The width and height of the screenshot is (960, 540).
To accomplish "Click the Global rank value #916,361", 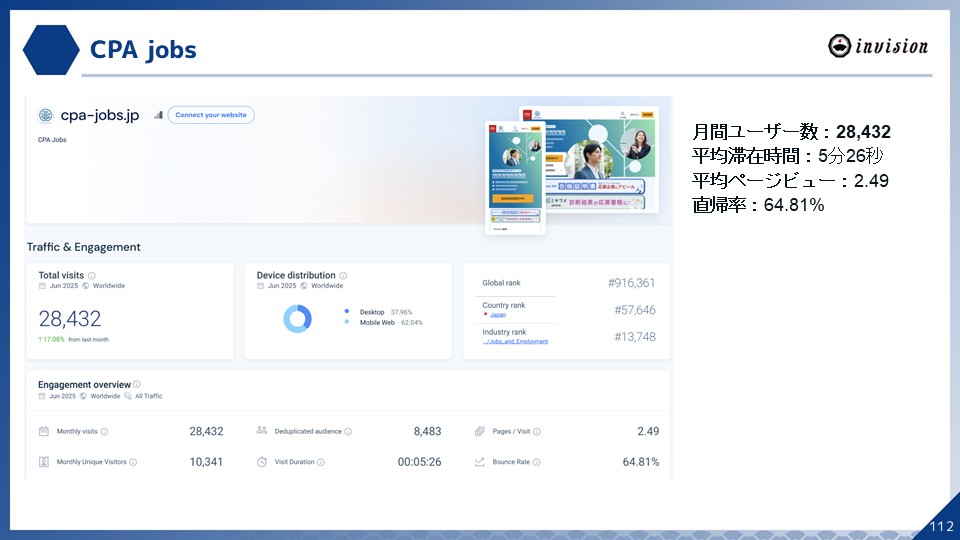I will (631, 283).
